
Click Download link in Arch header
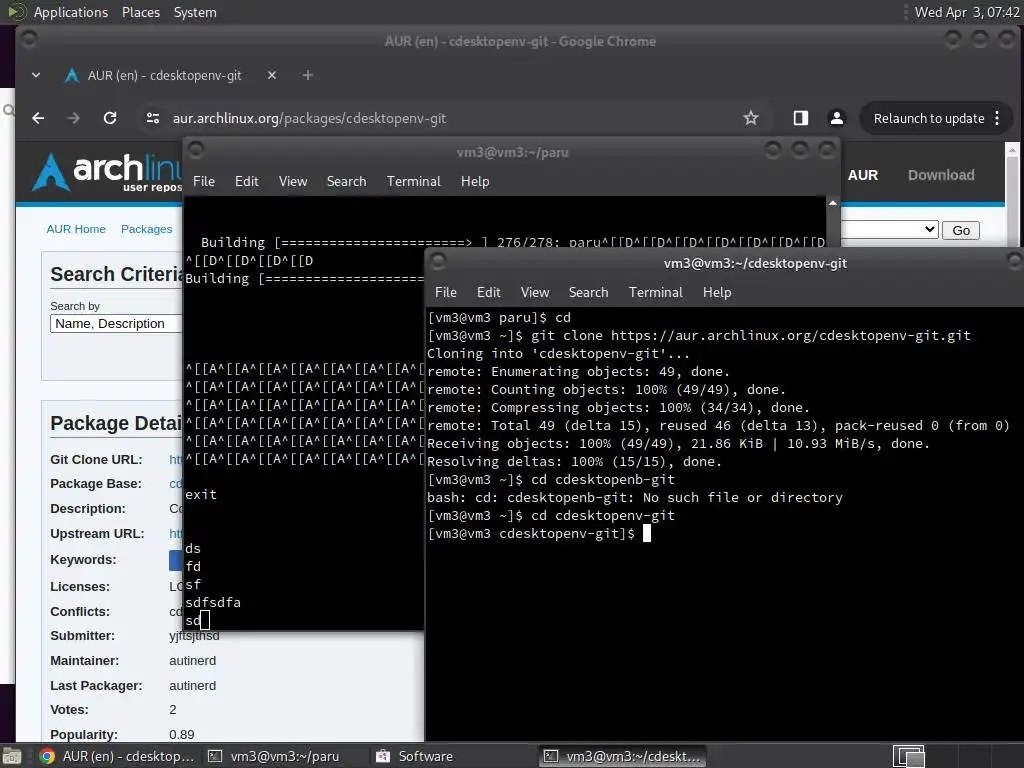pyautogui.click(x=941, y=175)
